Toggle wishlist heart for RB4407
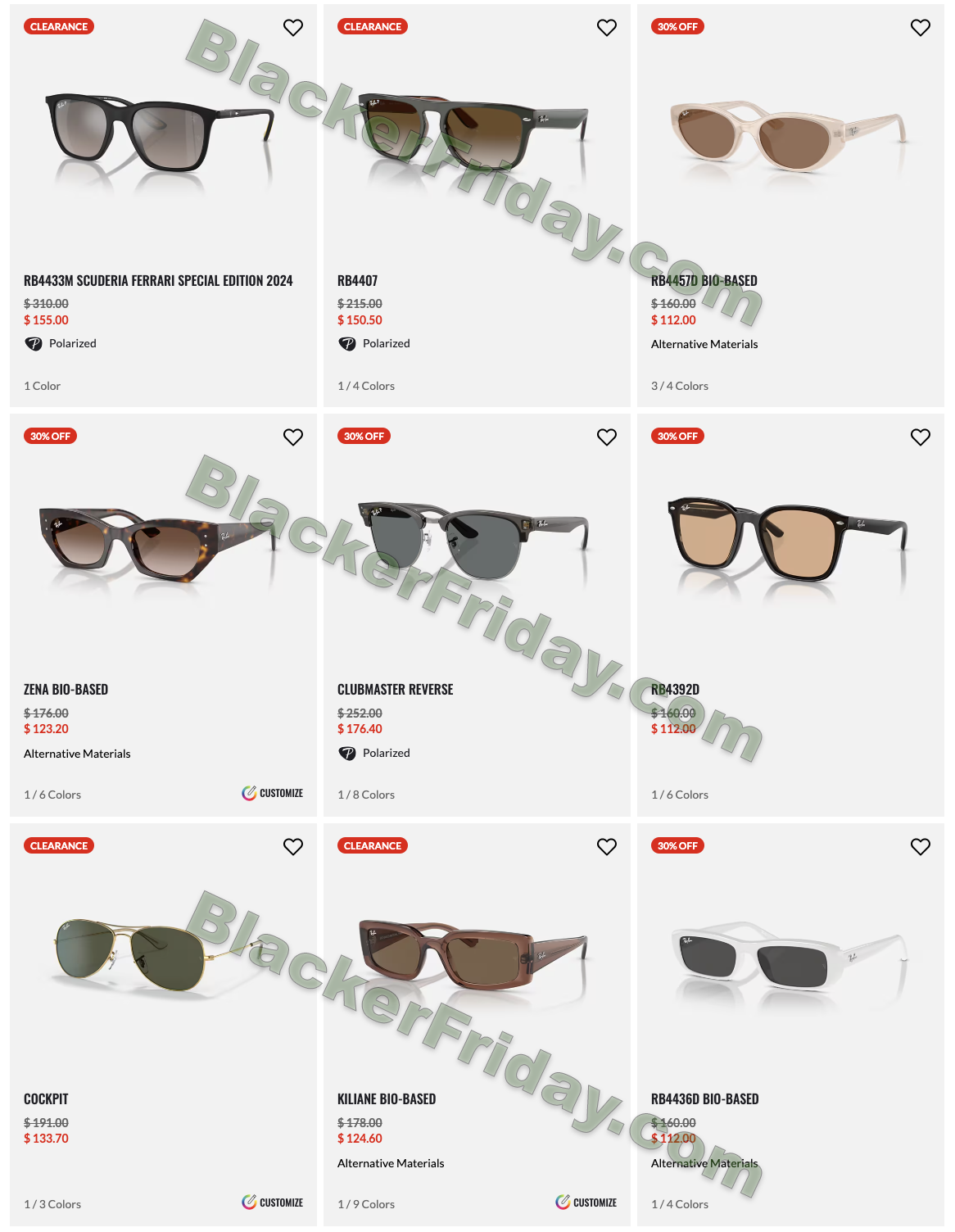Image resolution: width=955 pixels, height=1232 pixels. click(607, 27)
